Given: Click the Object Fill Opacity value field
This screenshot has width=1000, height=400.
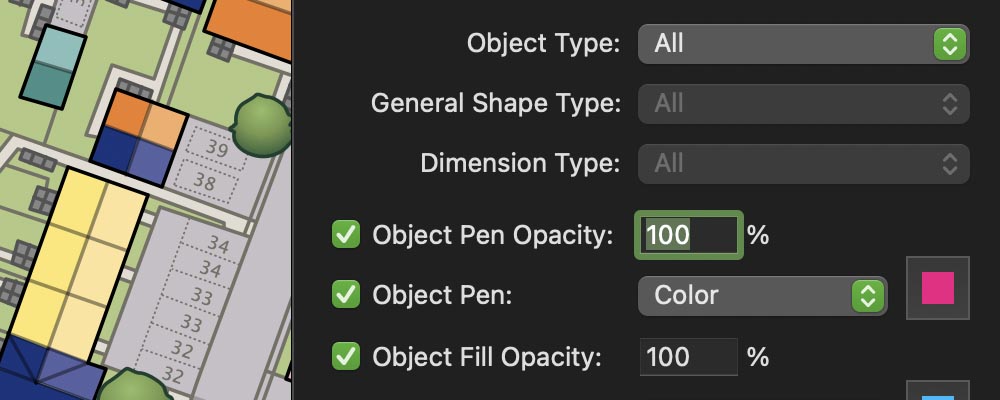Looking at the screenshot, I should [x=688, y=356].
